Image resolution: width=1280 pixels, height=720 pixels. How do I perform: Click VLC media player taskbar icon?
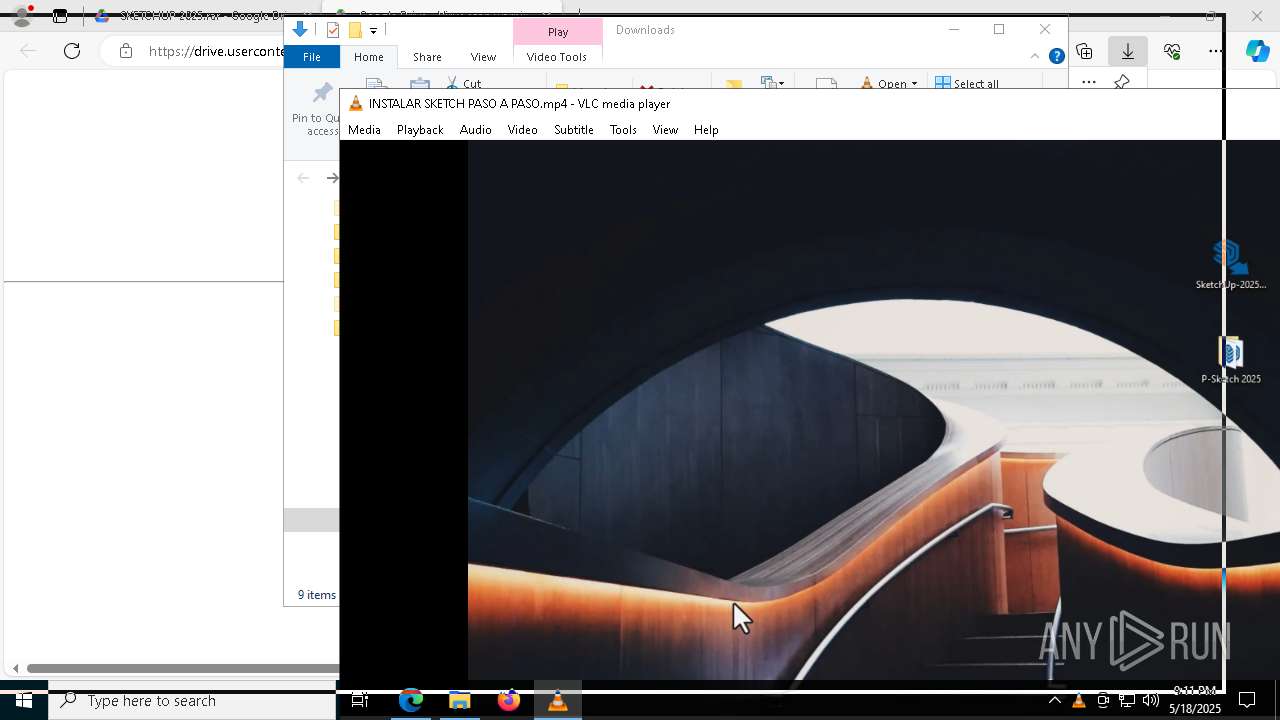pyautogui.click(x=558, y=701)
